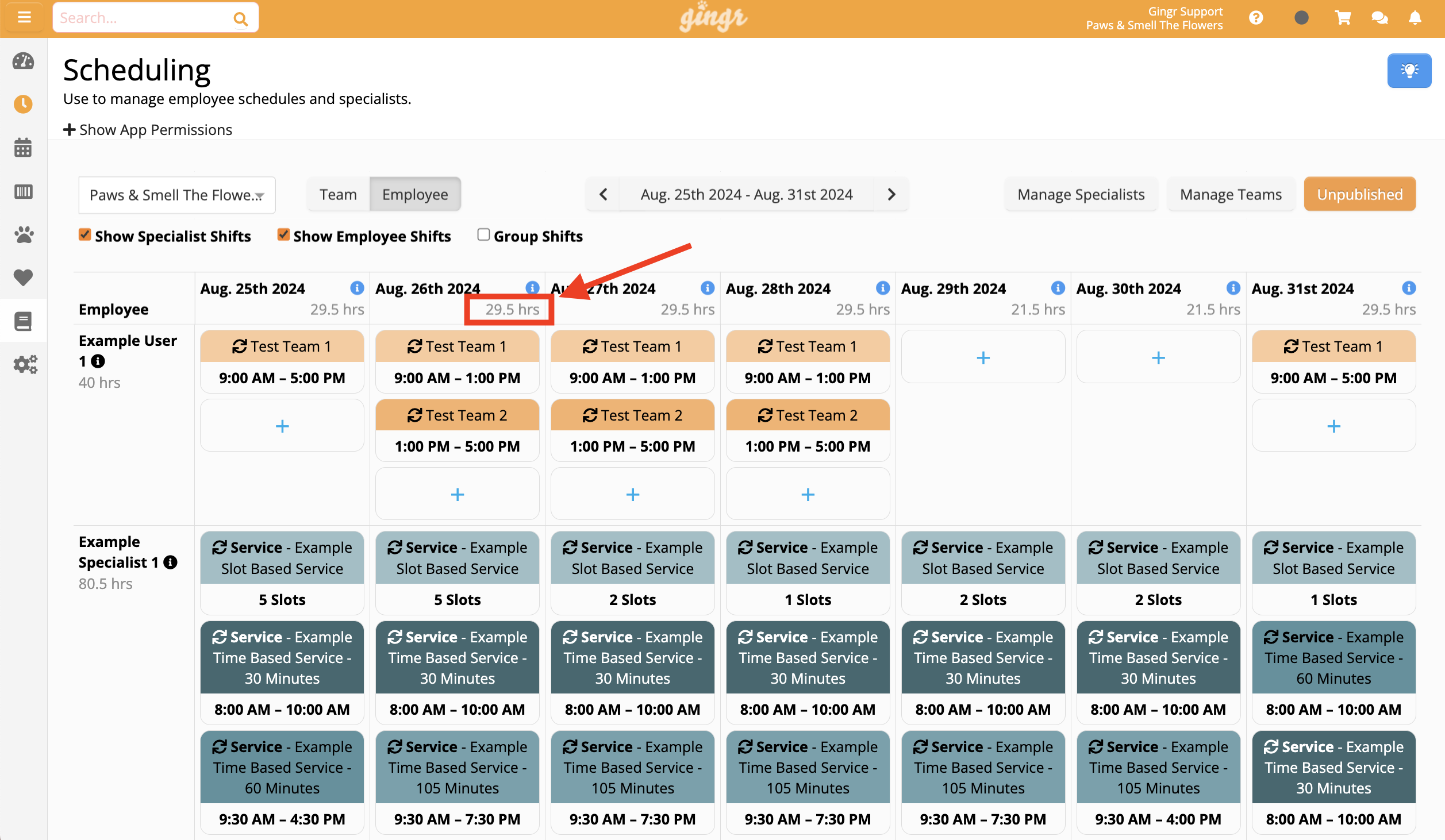Open the date range Aug. 25th - Aug. 31st picker
1445x840 pixels.
click(x=747, y=194)
